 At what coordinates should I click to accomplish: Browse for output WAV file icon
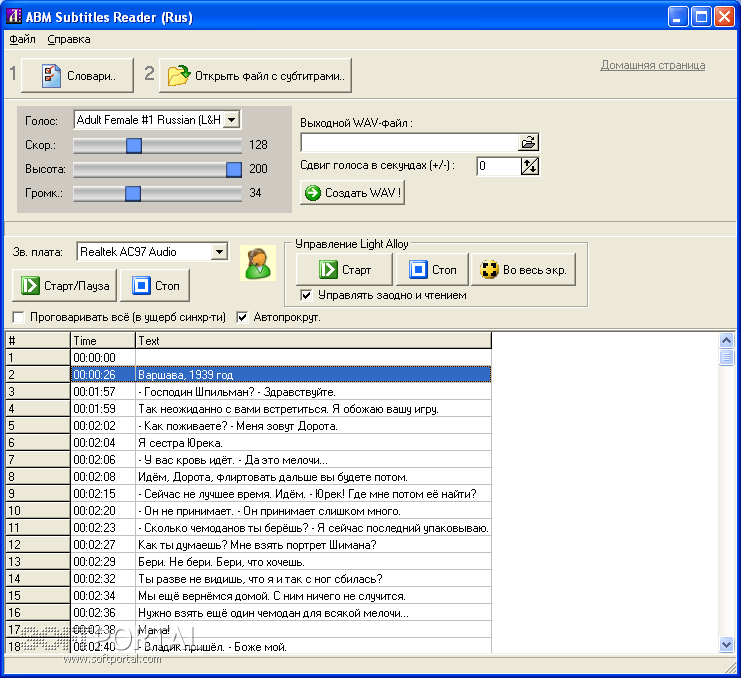coord(528,142)
